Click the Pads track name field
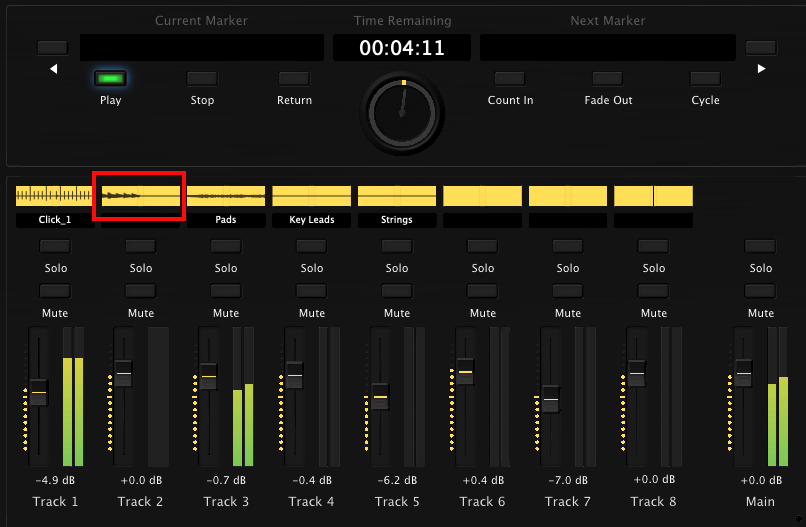The image size is (806, 527). [x=226, y=220]
